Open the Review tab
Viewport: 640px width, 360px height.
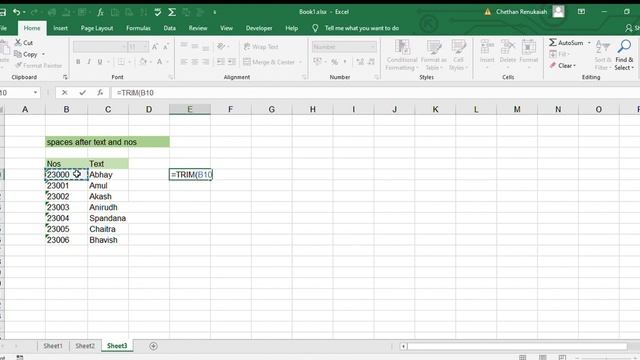click(198, 28)
